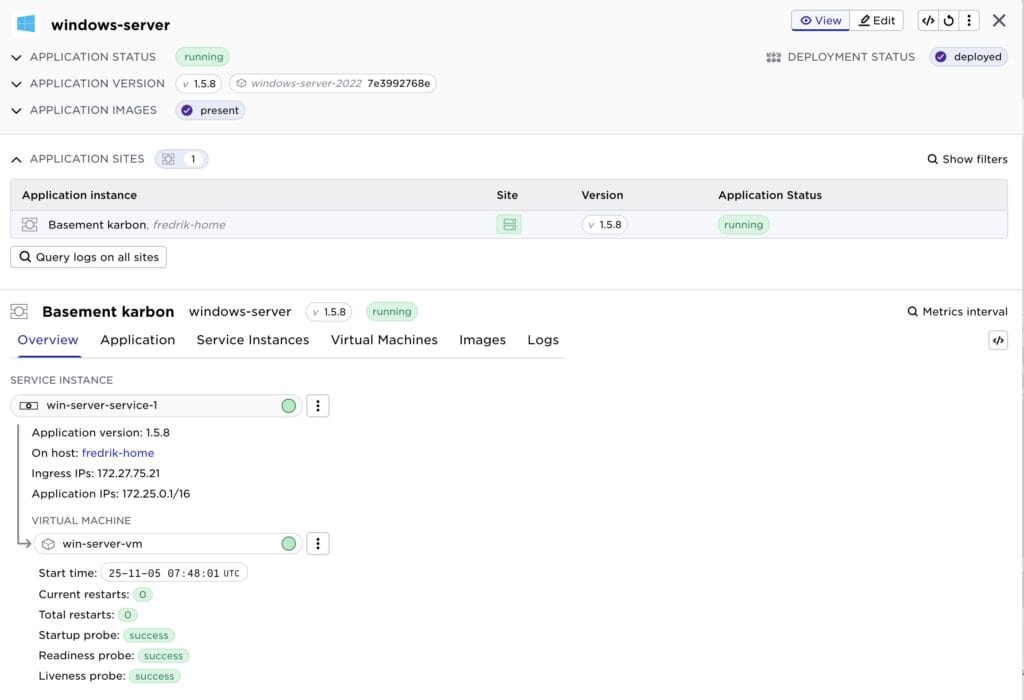The width and height of the screenshot is (1024, 700).
Task: Collapse the APPLICATION SITES section
Action: coord(15,158)
